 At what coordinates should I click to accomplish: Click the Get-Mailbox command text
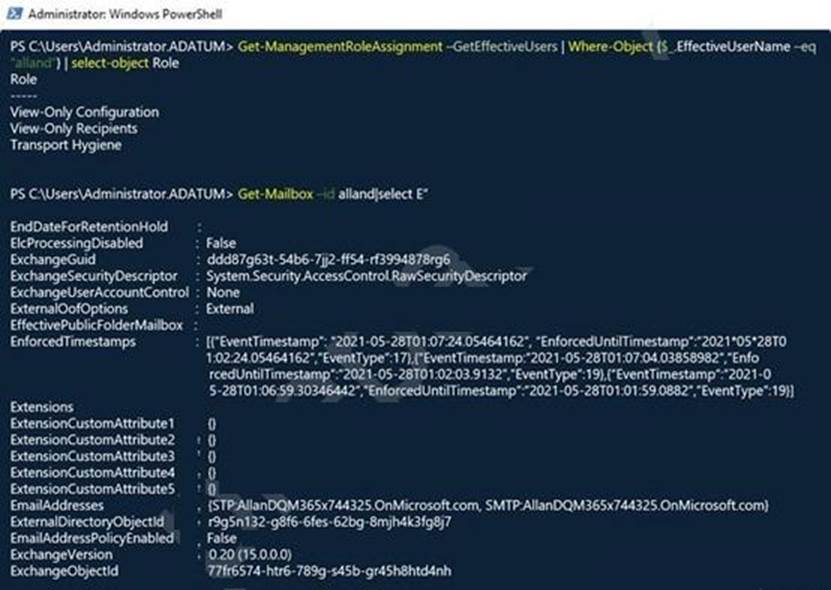[273, 193]
